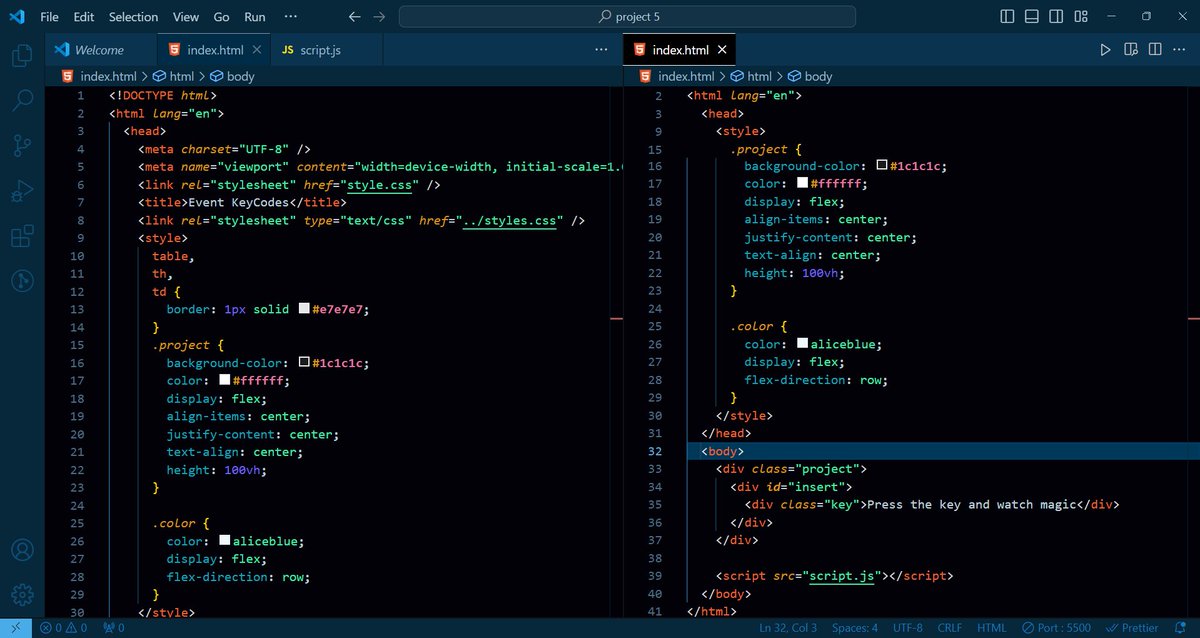The width and height of the screenshot is (1200, 638).
Task: Open the Go menu
Action: point(222,17)
